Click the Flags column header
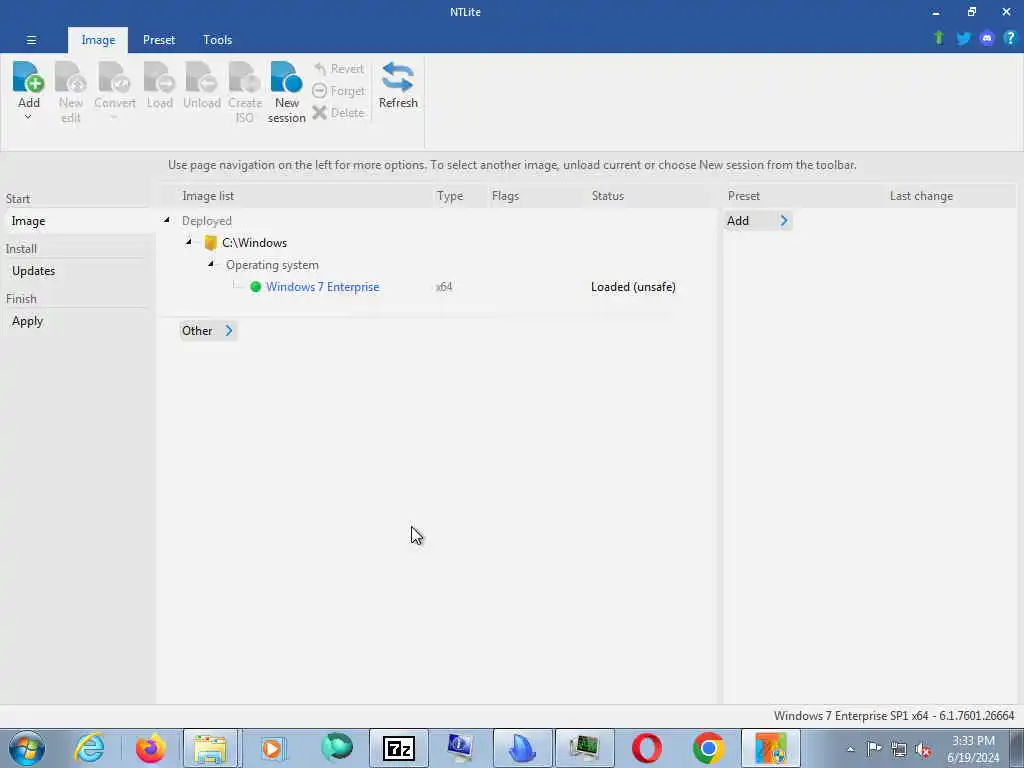1024x768 pixels. [x=505, y=196]
